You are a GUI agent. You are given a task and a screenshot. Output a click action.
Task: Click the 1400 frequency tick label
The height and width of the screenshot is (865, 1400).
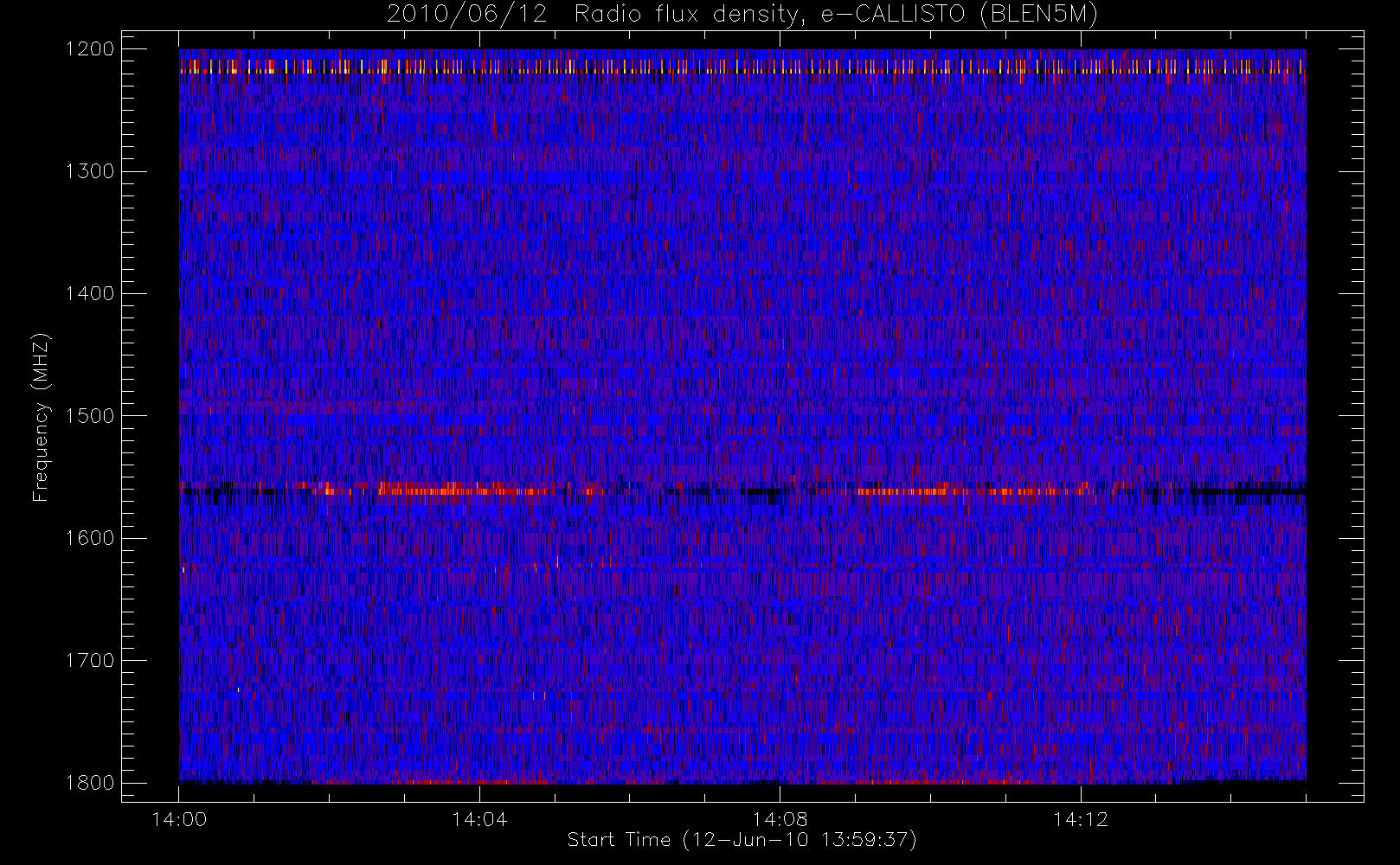pos(90,293)
